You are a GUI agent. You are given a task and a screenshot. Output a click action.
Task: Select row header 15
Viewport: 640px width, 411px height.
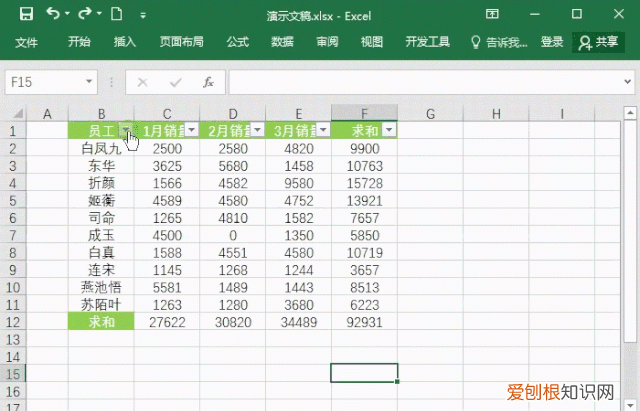[13, 374]
